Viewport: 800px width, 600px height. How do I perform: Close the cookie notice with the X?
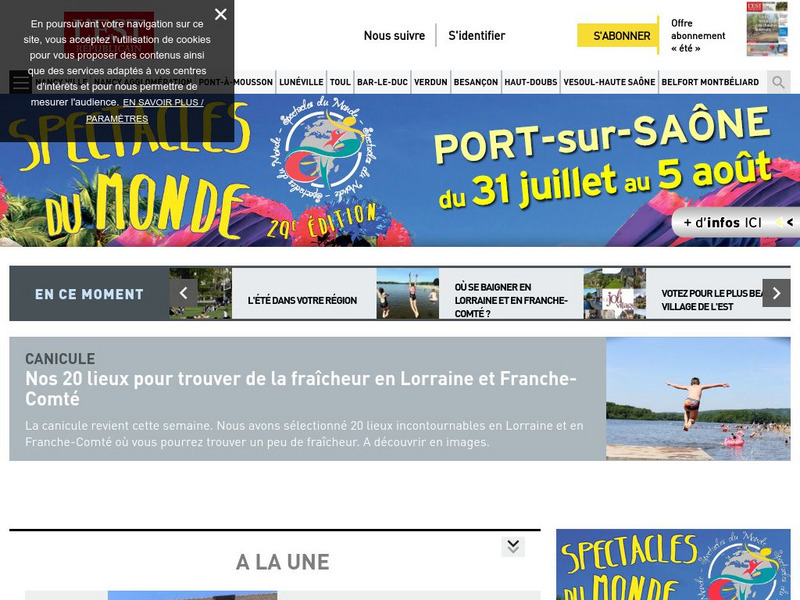coord(220,14)
